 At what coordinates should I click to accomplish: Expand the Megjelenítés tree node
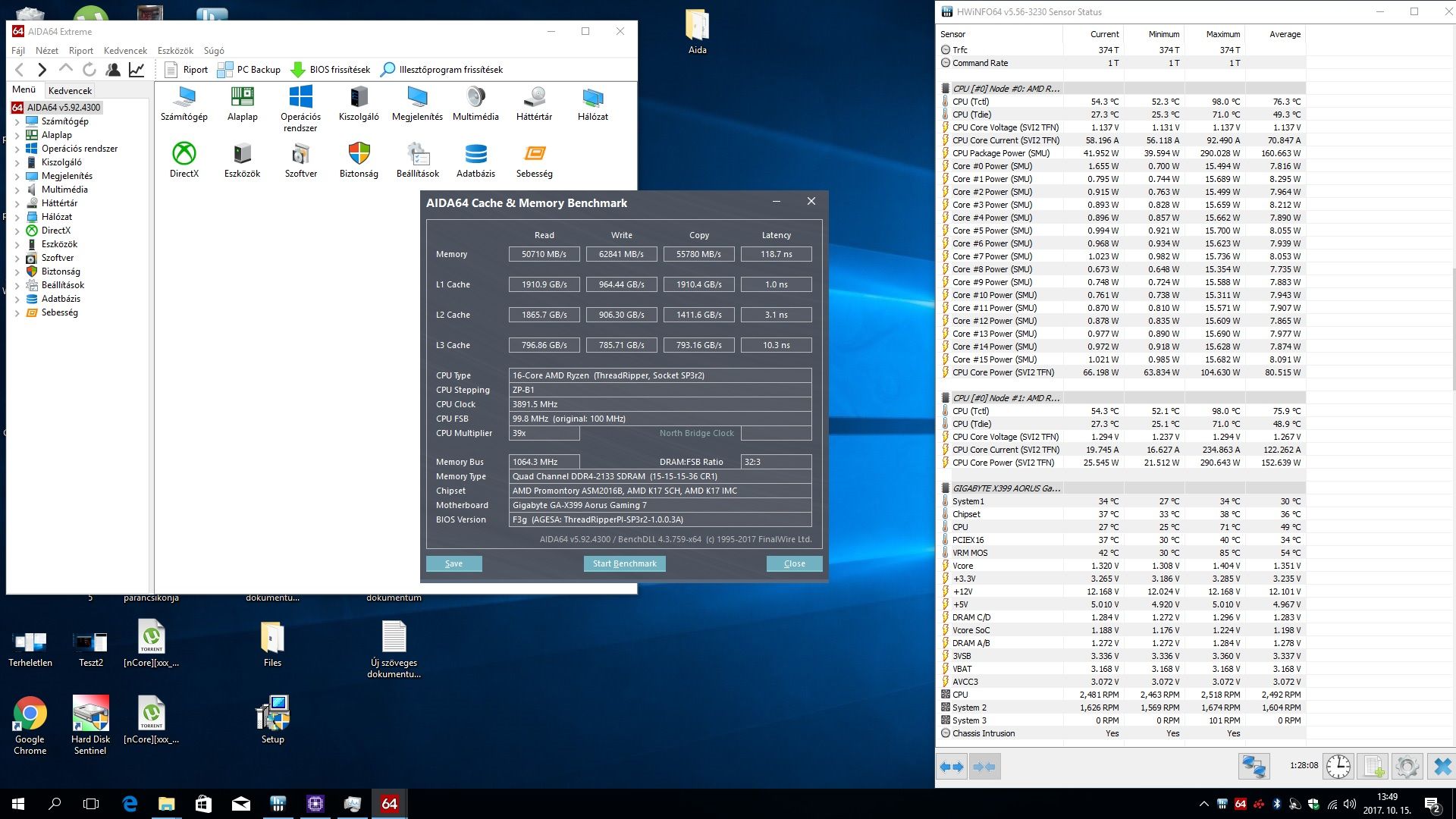(17, 177)
